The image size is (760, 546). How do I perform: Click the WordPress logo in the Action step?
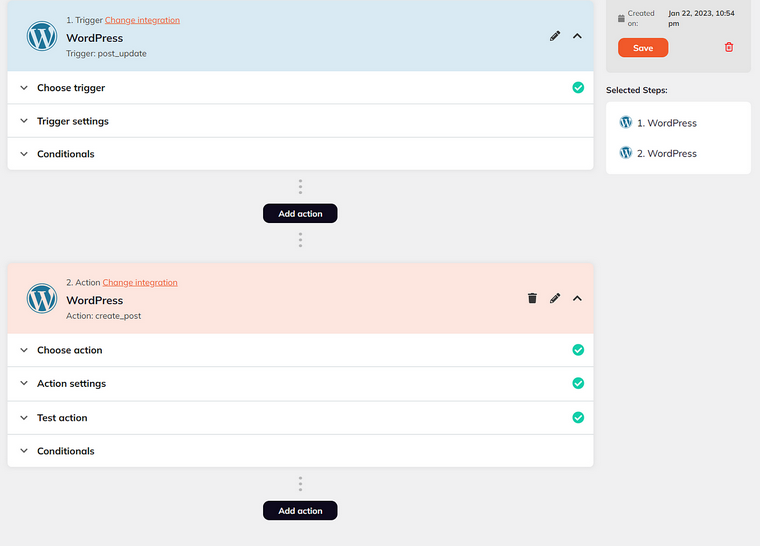click(42, 298)
